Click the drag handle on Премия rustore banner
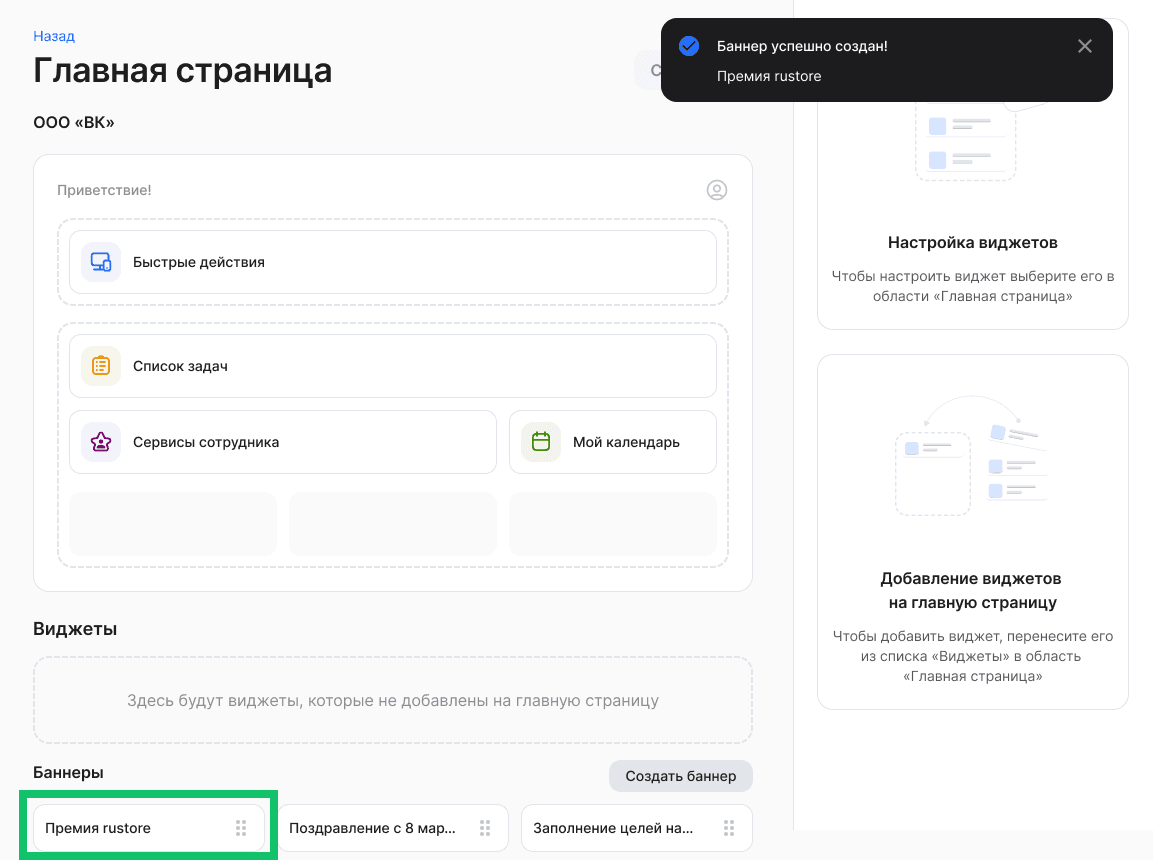Viewport: 1153px width, 860px height. coord(240,828)
